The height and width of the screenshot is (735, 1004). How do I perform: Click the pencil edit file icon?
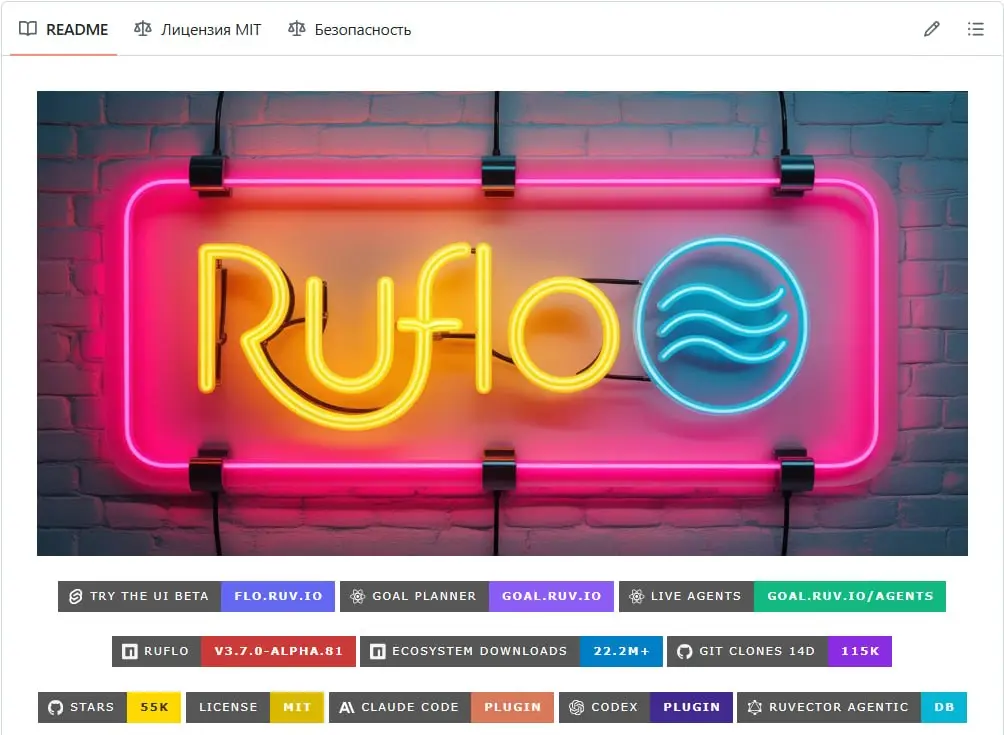click(x=932, y=29)
